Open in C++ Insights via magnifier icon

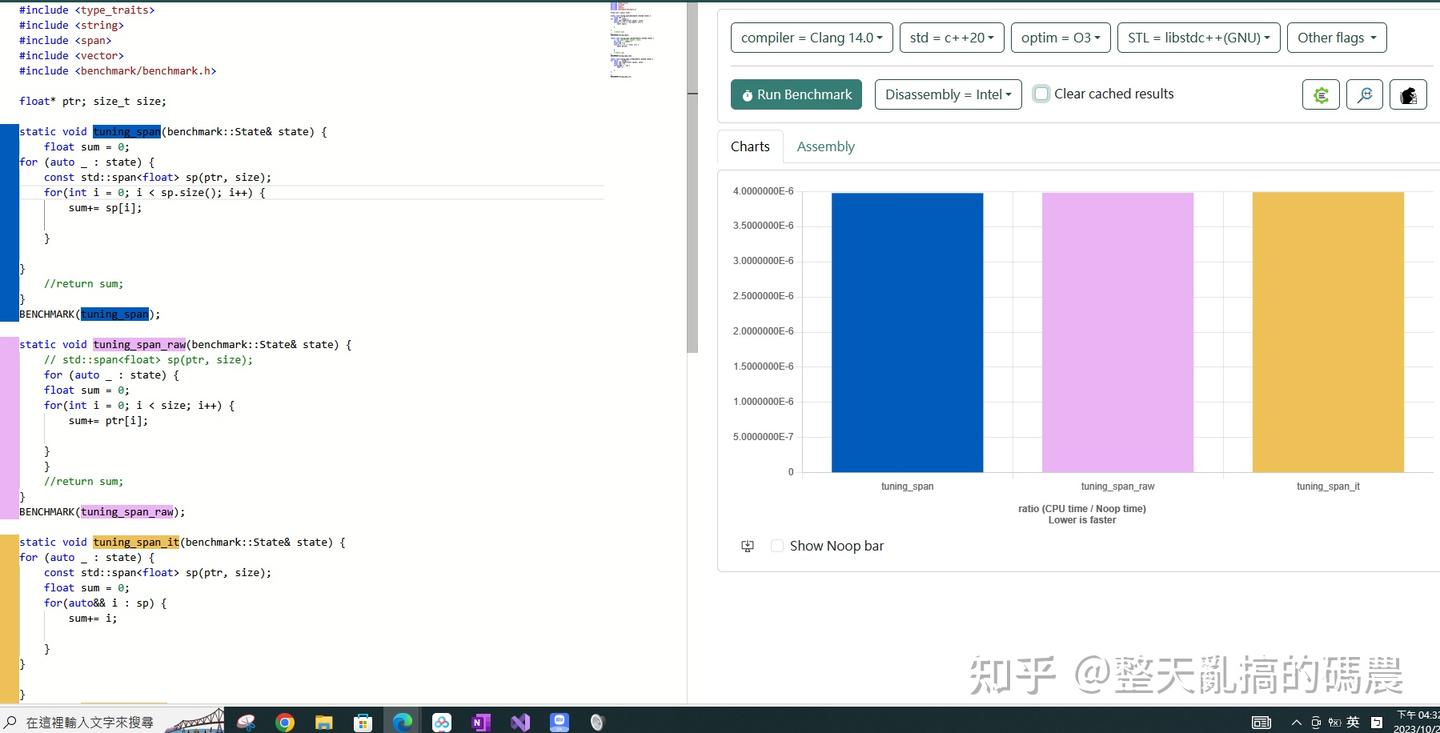pyautogui.click(x=1365, y=95)
